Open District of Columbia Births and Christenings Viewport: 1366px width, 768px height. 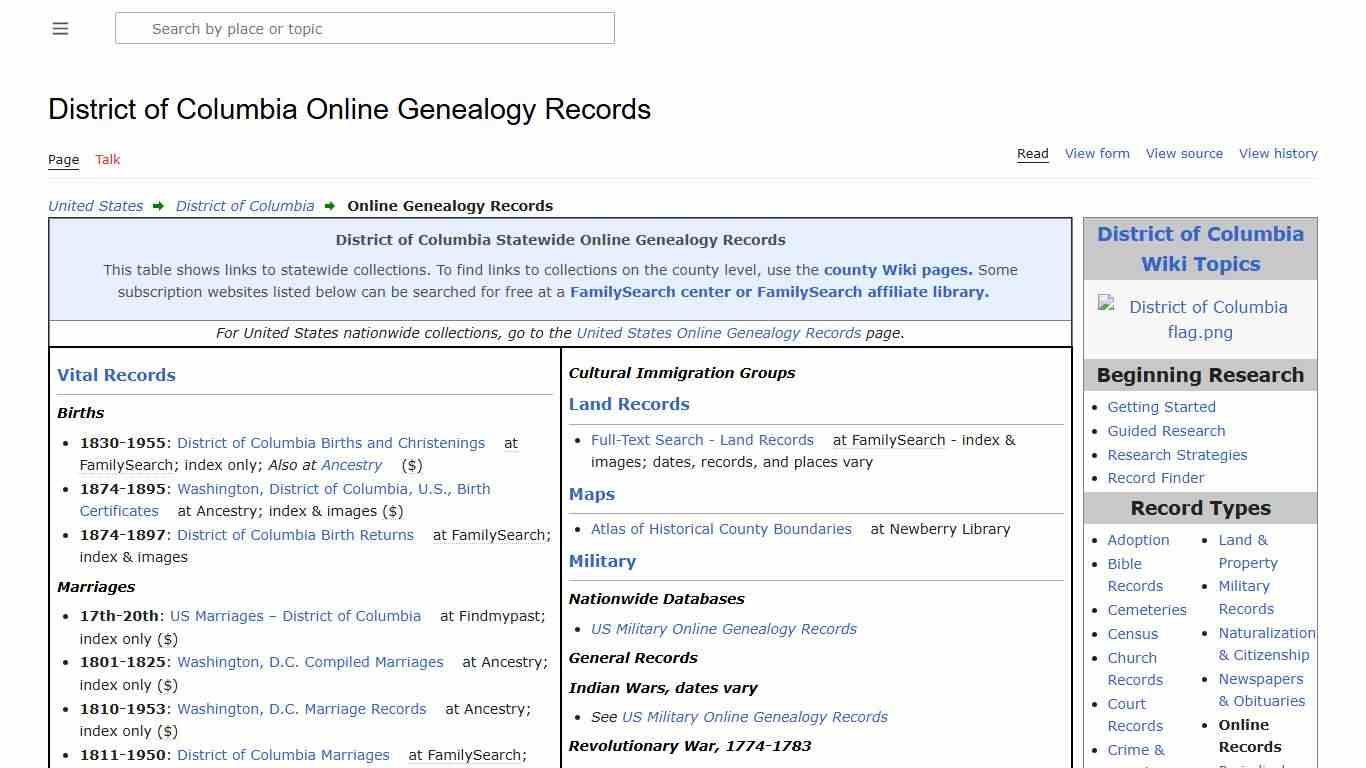[330, 443]
